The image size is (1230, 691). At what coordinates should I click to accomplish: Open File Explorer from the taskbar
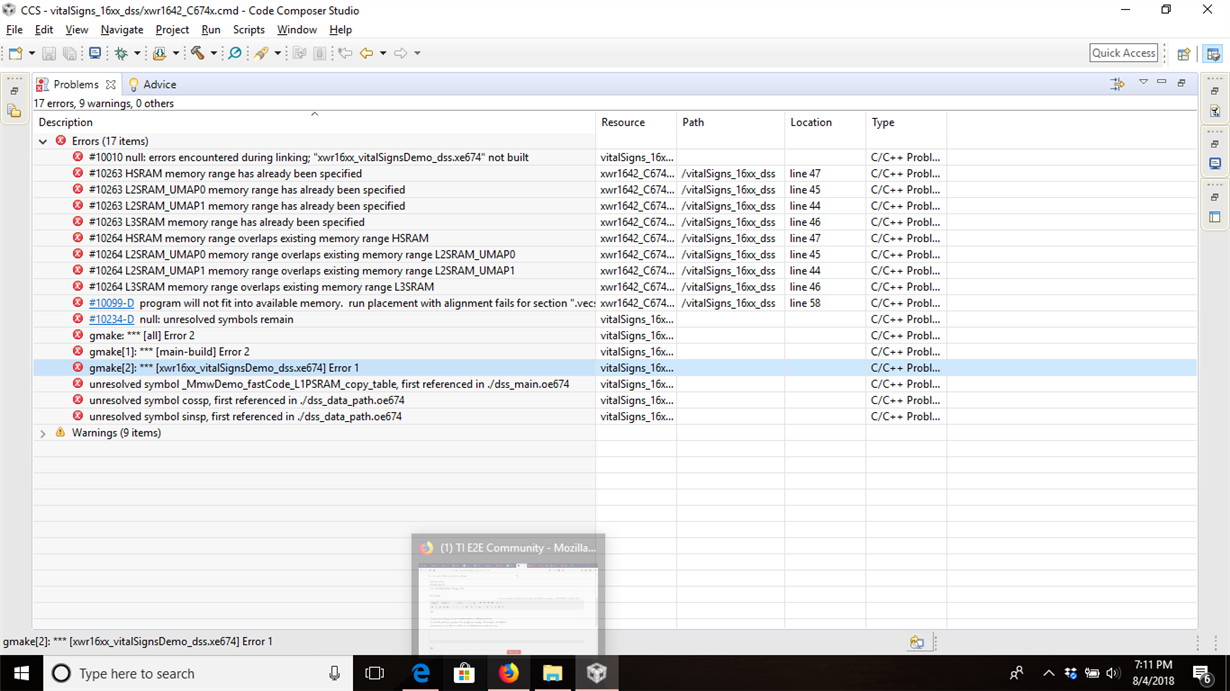[553, 673]
